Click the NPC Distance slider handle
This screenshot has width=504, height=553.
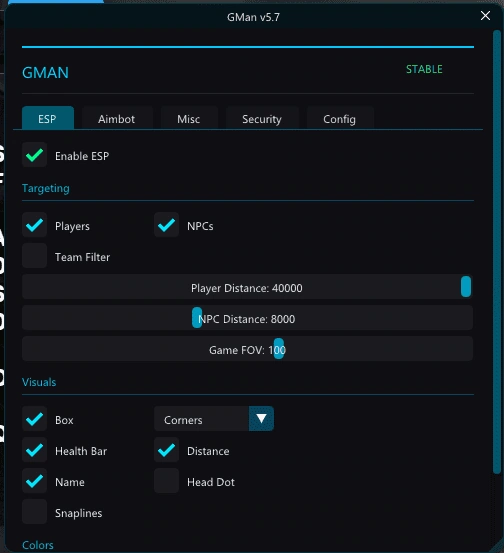pos(197,317)
